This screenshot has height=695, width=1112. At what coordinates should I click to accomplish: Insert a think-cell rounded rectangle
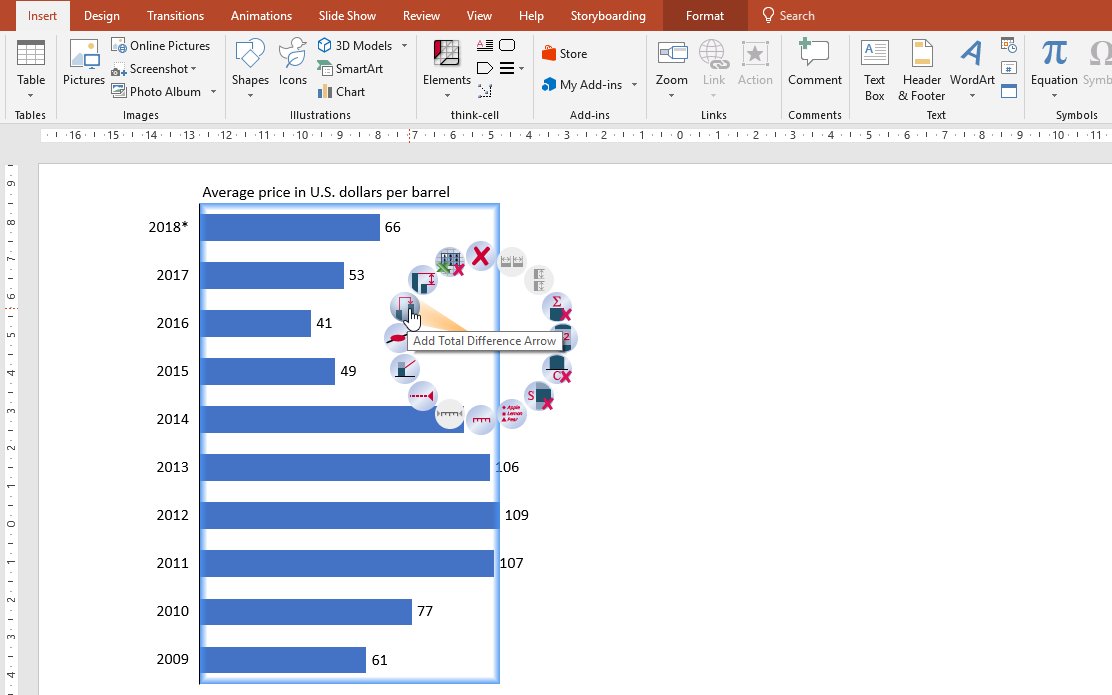click(x=507, y=45)
